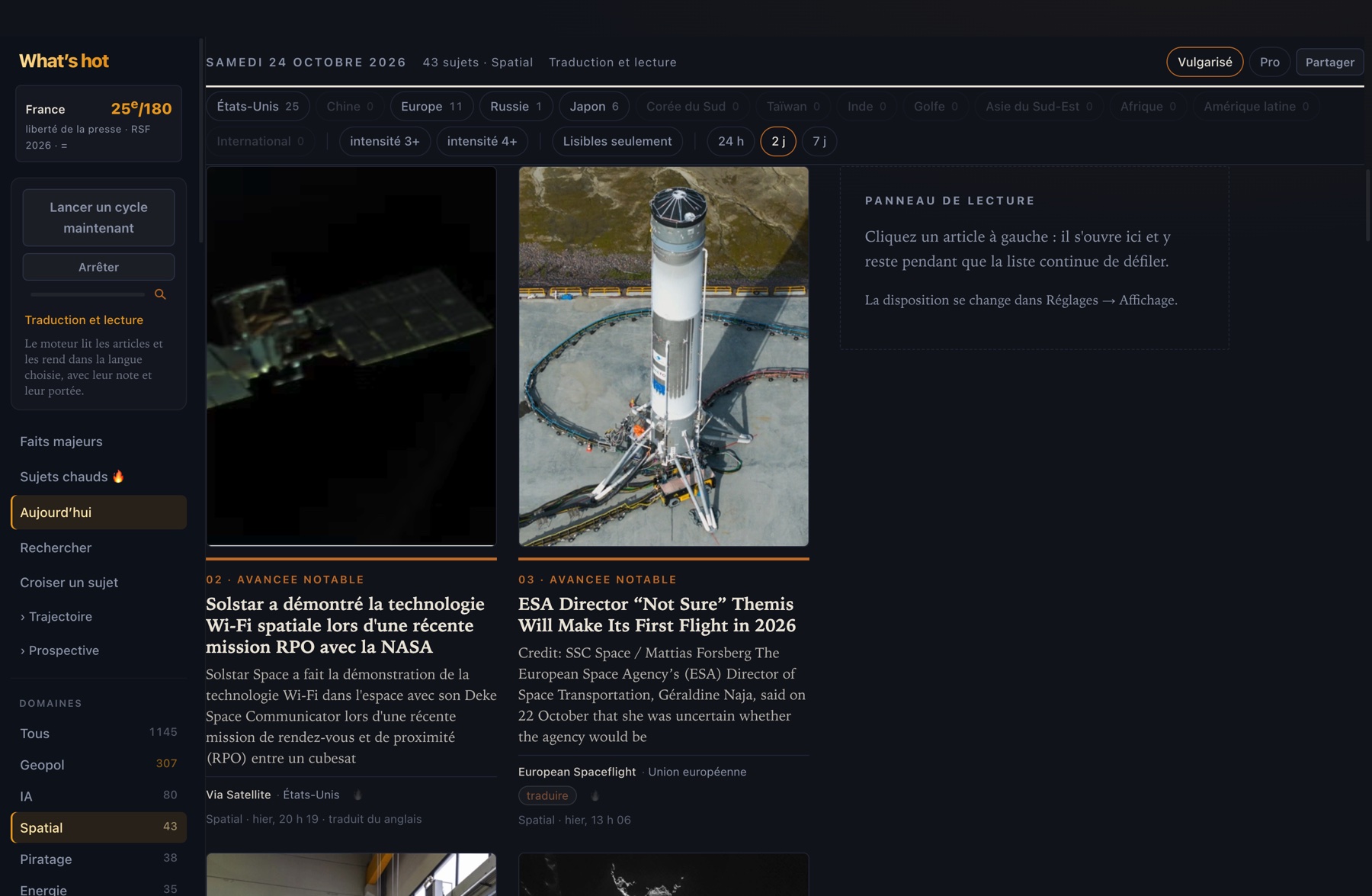The image size is (1372, 896).
Task: Click bottom-left partially visible article thumbnail
Action: (x=351, y=875)
